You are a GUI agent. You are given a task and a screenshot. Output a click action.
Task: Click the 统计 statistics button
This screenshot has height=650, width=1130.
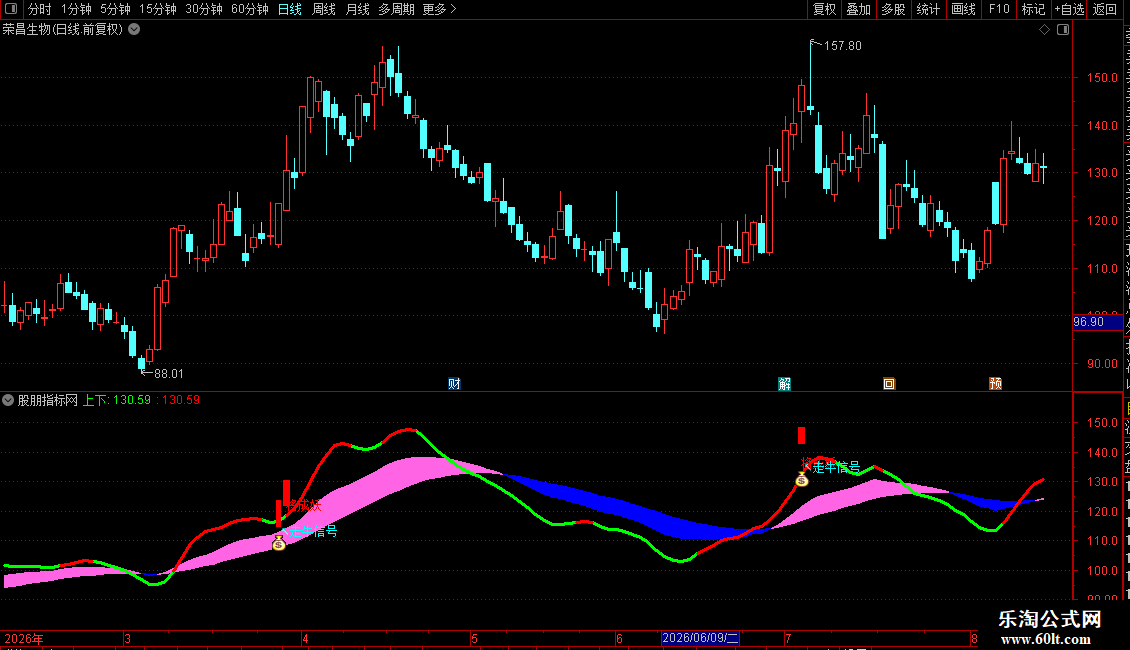click(927, 9)
